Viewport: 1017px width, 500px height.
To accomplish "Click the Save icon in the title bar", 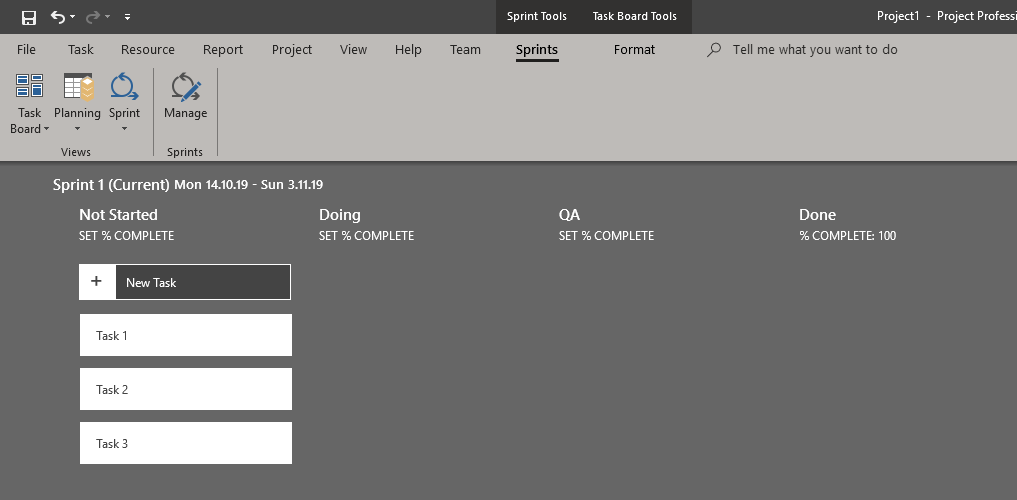I will click(x=29, y=17).
